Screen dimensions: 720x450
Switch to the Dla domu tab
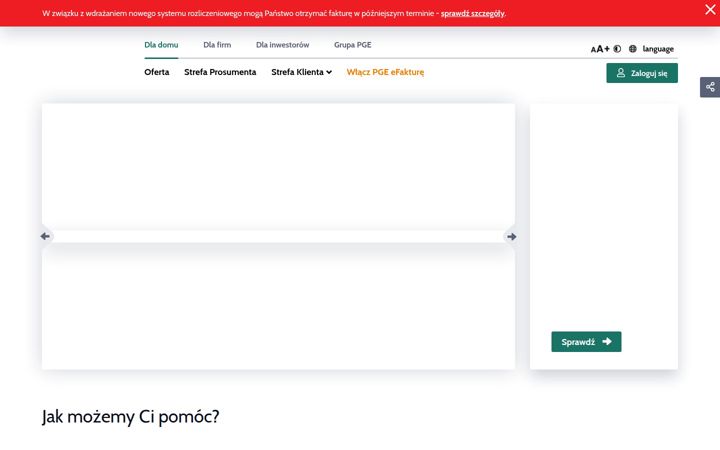161,45
